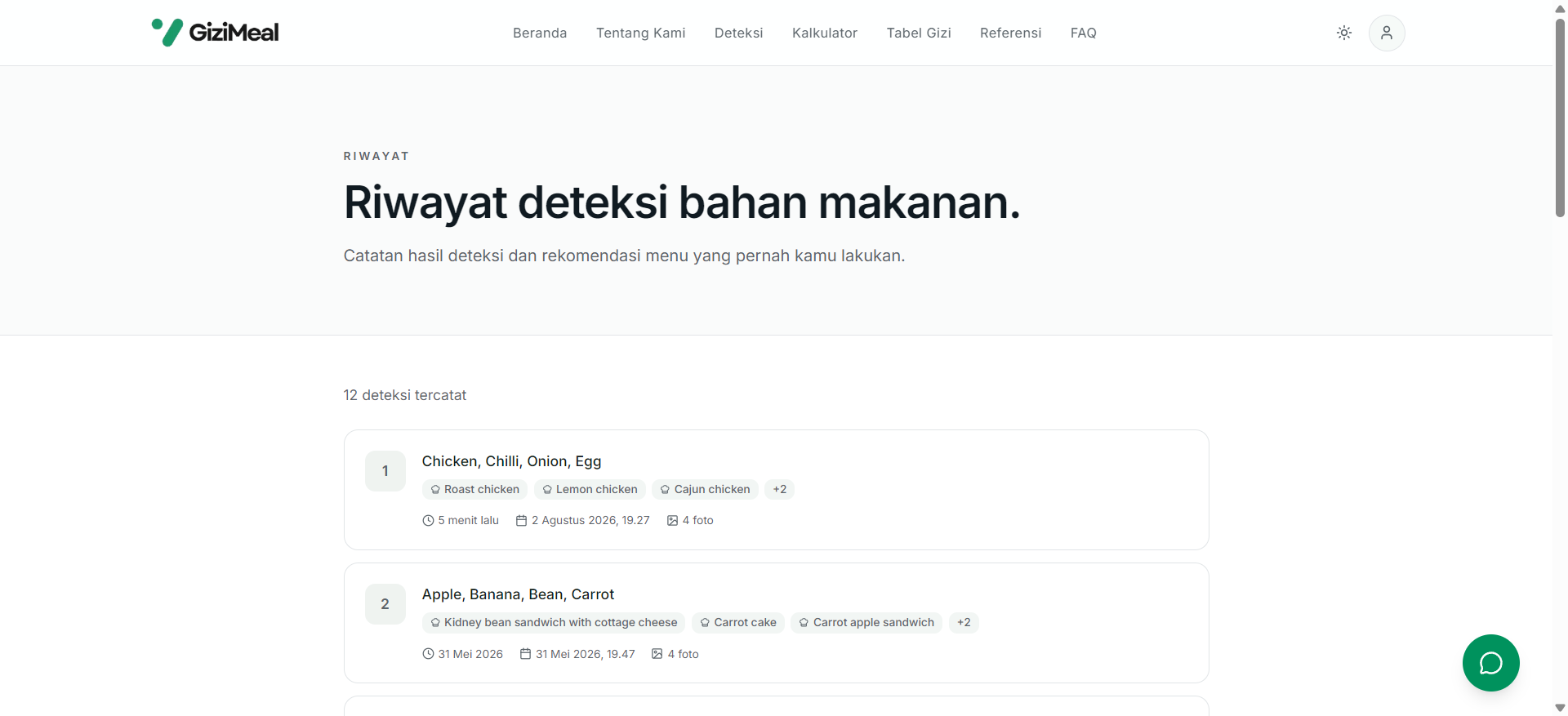This screenshot has height=716, width=1568.
Task: Click the scrollbar up arrow
Action: pyautogui.click(x=1560, y=8)
